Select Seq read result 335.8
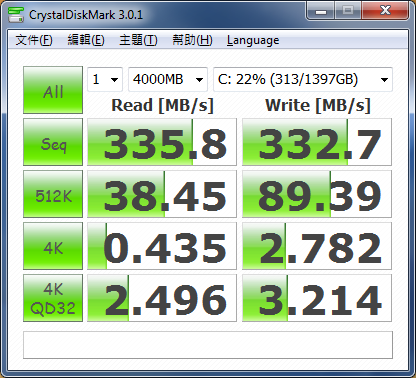The height and width of the screenshot is (379, 417). 162,142
